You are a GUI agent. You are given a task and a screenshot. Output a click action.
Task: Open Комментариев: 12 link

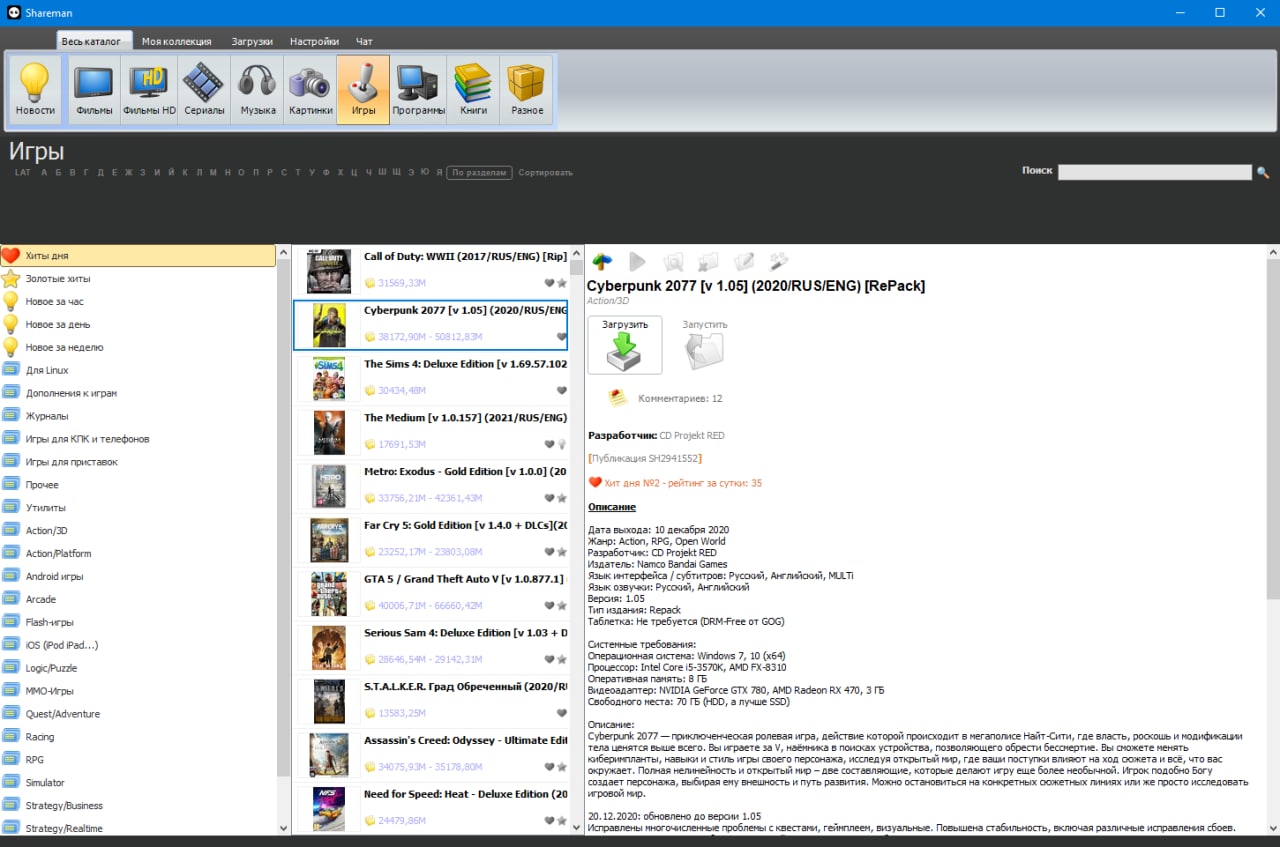tap(680, 398)
